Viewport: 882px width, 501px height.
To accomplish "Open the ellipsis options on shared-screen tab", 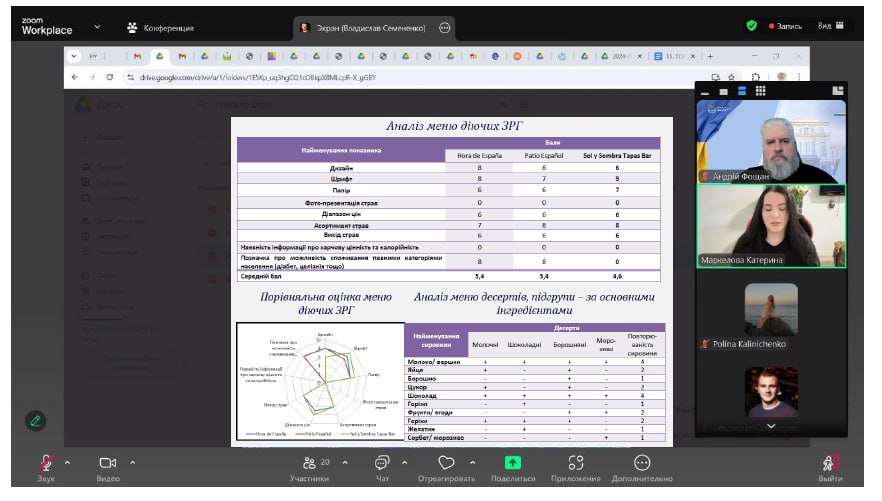I will click(444, 28).
